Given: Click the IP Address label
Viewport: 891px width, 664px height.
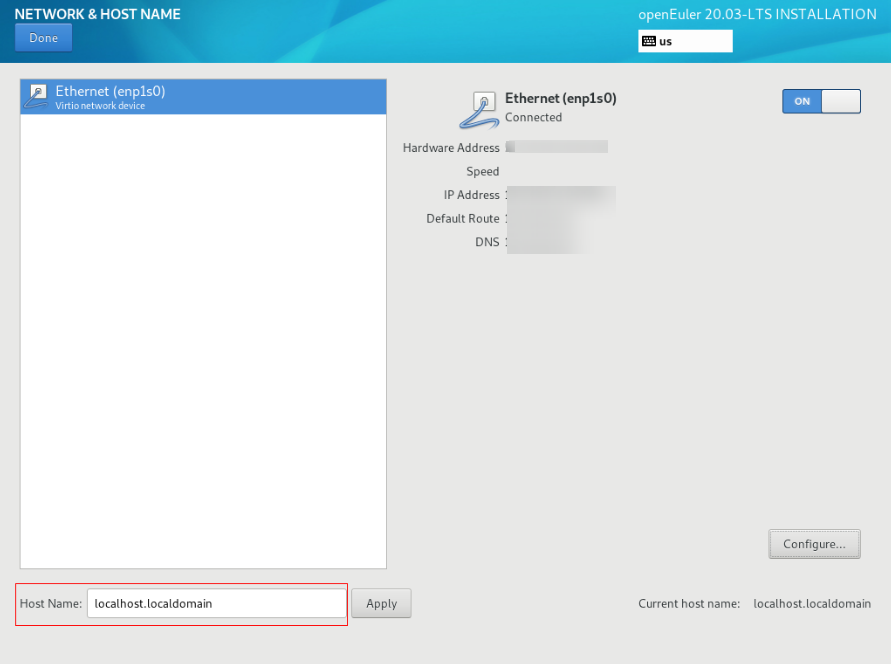Looking at the screenshot, I should (472, 195).
